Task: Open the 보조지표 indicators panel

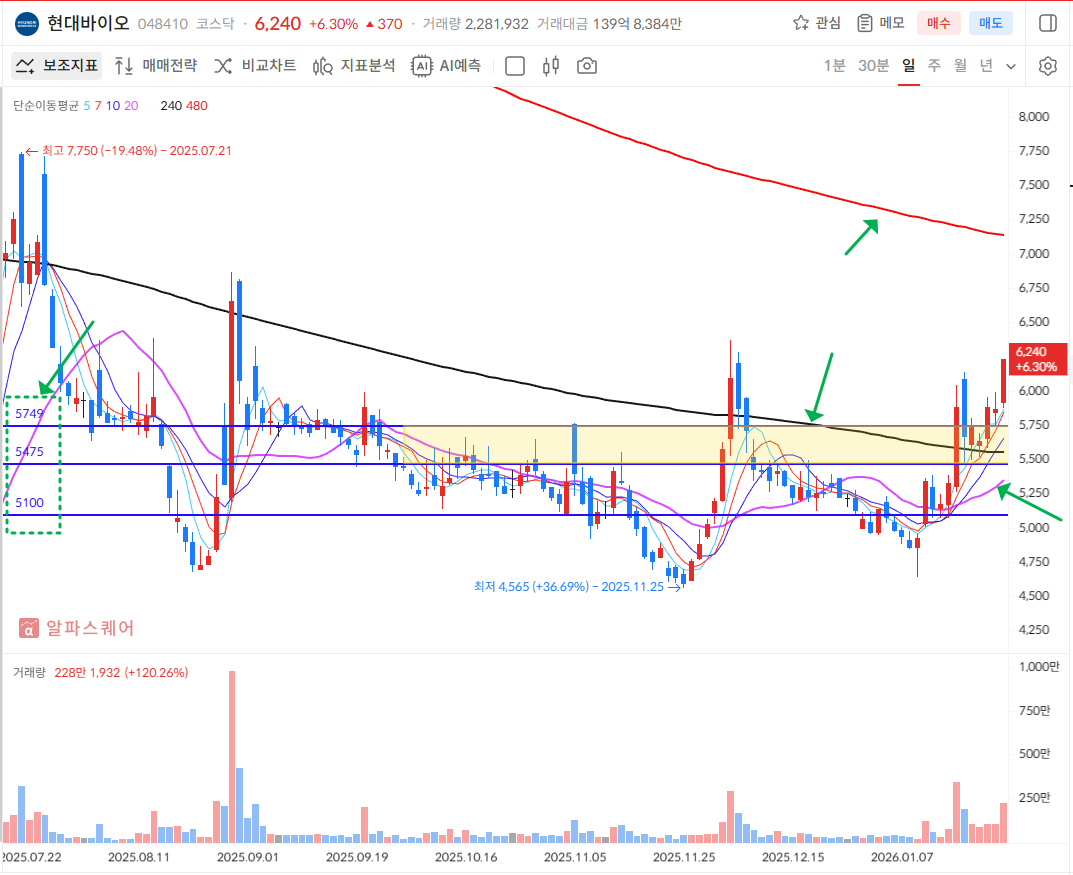Action: [57, 66]
